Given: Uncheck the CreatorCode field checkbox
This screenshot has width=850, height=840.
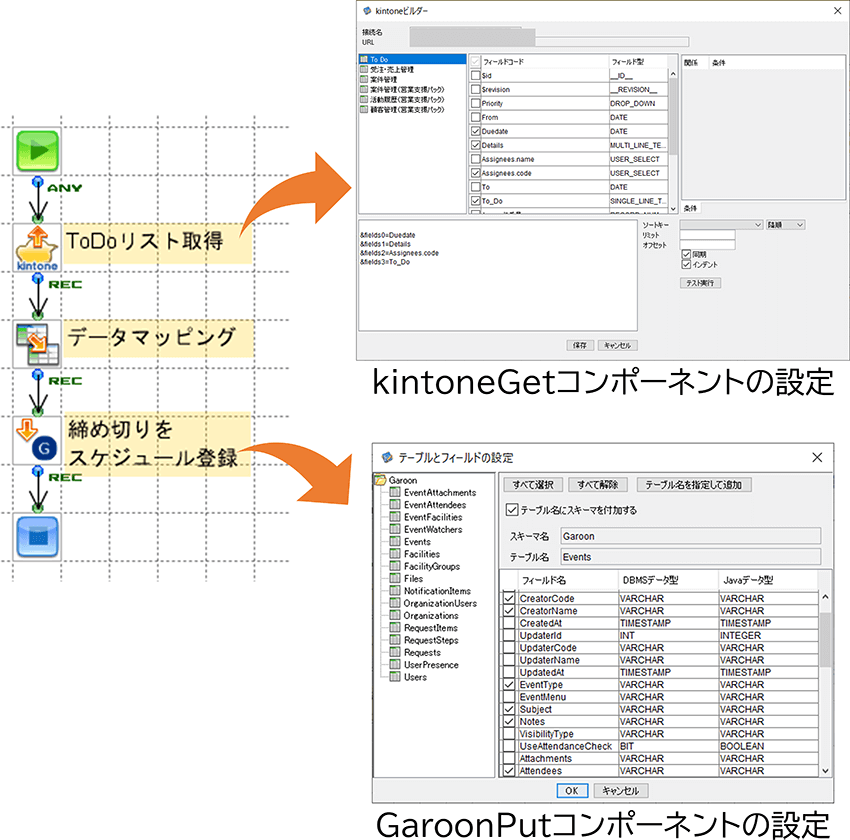Looking at the screenshot, I should 508,599.
